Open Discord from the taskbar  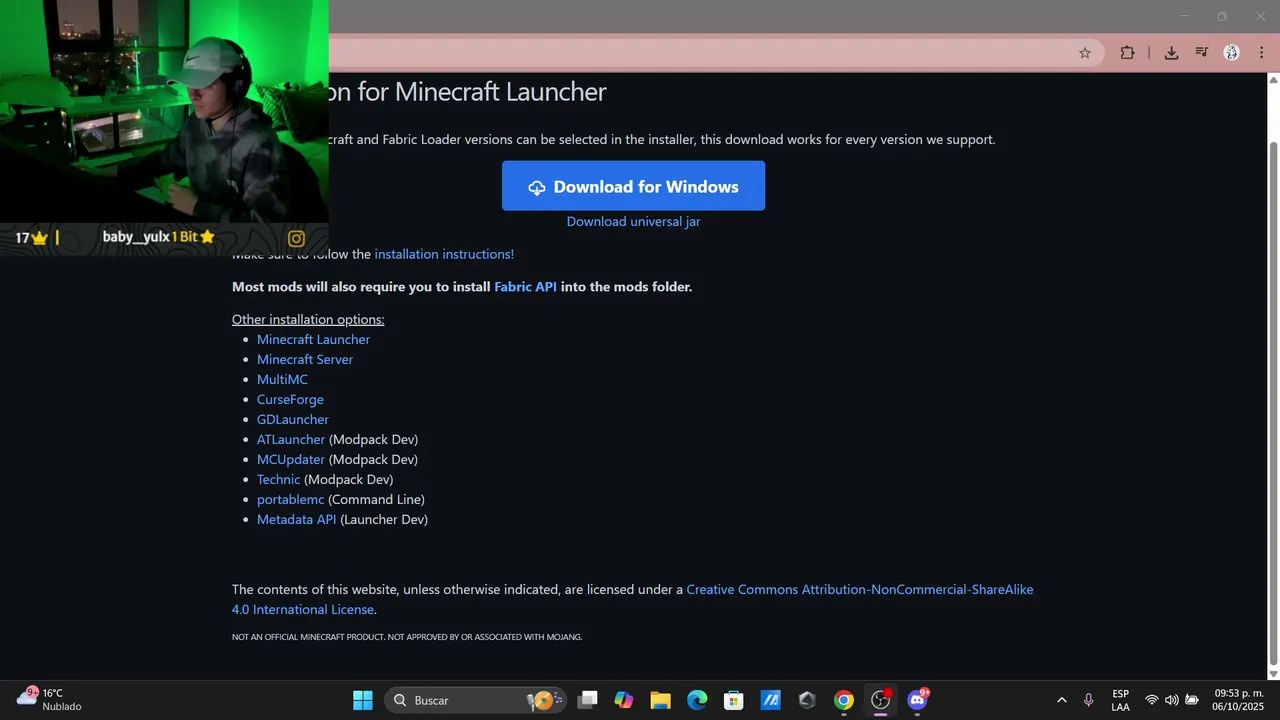point(918,700)
